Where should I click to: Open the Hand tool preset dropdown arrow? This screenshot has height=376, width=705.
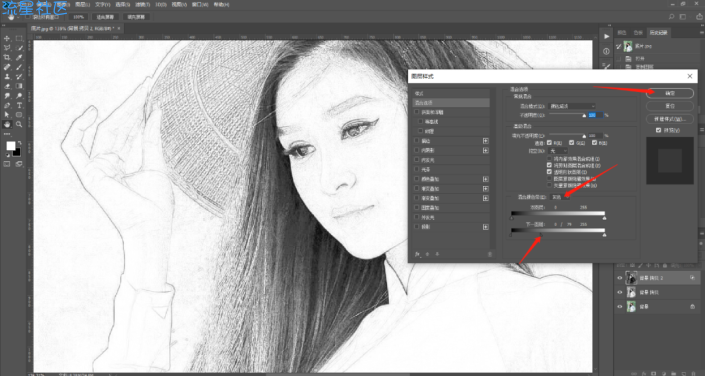18,17
